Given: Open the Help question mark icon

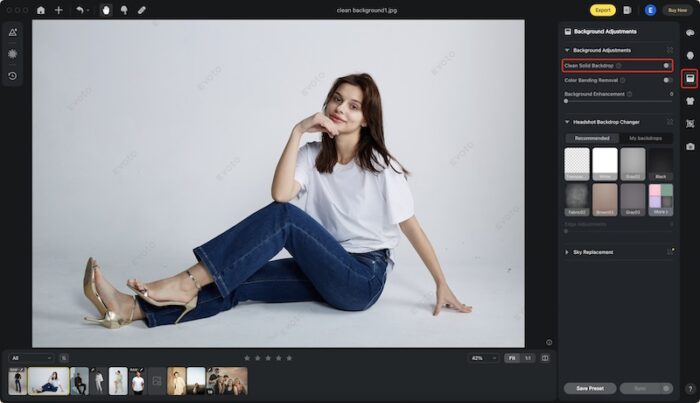Looking at the screenshot, I should point(690,389).
